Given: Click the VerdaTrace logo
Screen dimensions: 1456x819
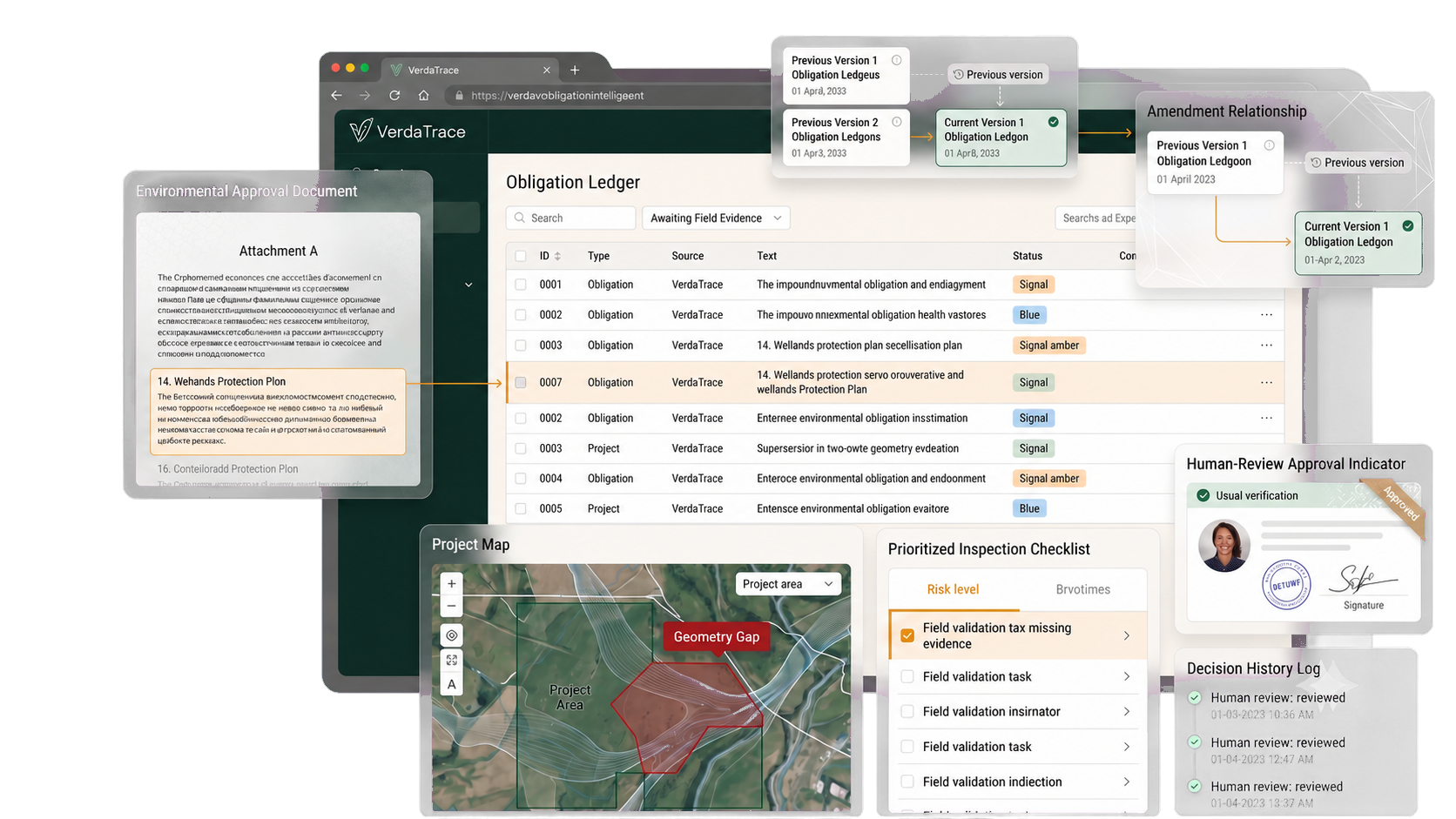Looking at the screenshot, I should 408,131.
